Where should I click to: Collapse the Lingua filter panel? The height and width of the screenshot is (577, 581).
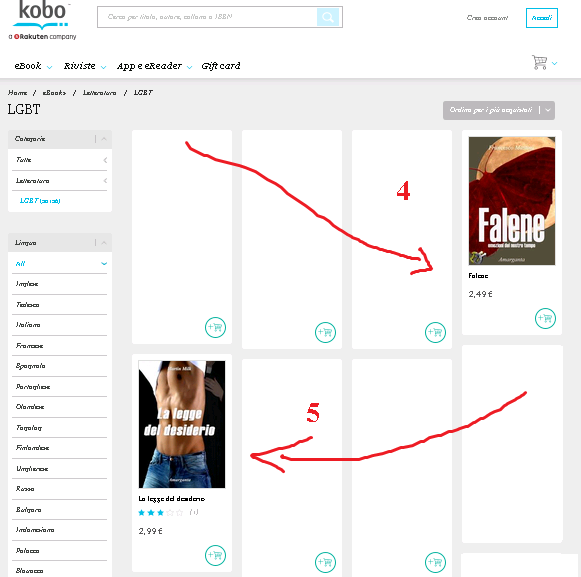pyautogui.click(x=104, y=243)
